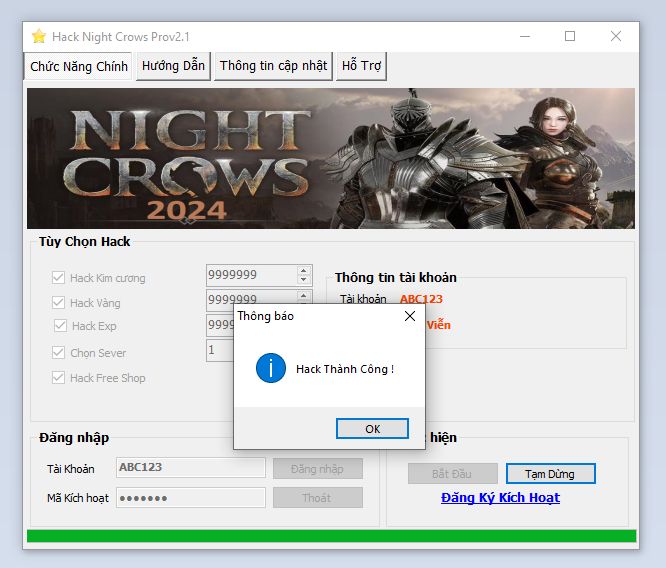Increase Hack Vàng value with up arrow

(x=303, y=296)
